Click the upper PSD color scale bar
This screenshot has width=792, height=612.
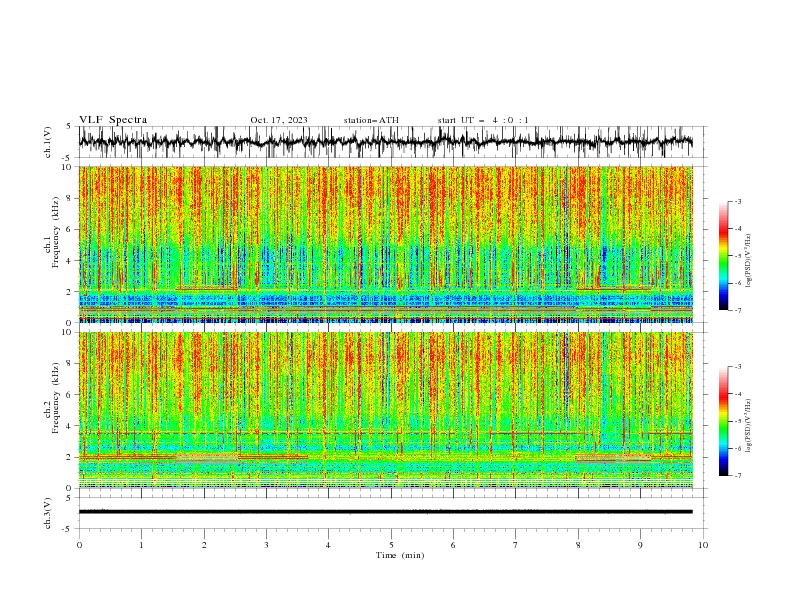click(x=724, y=256)
